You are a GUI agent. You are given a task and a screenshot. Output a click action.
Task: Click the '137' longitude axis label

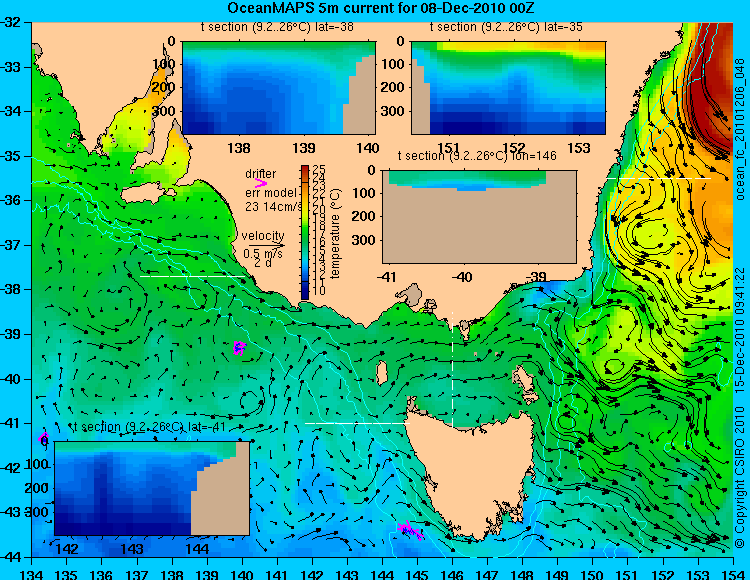coord(137,574)
